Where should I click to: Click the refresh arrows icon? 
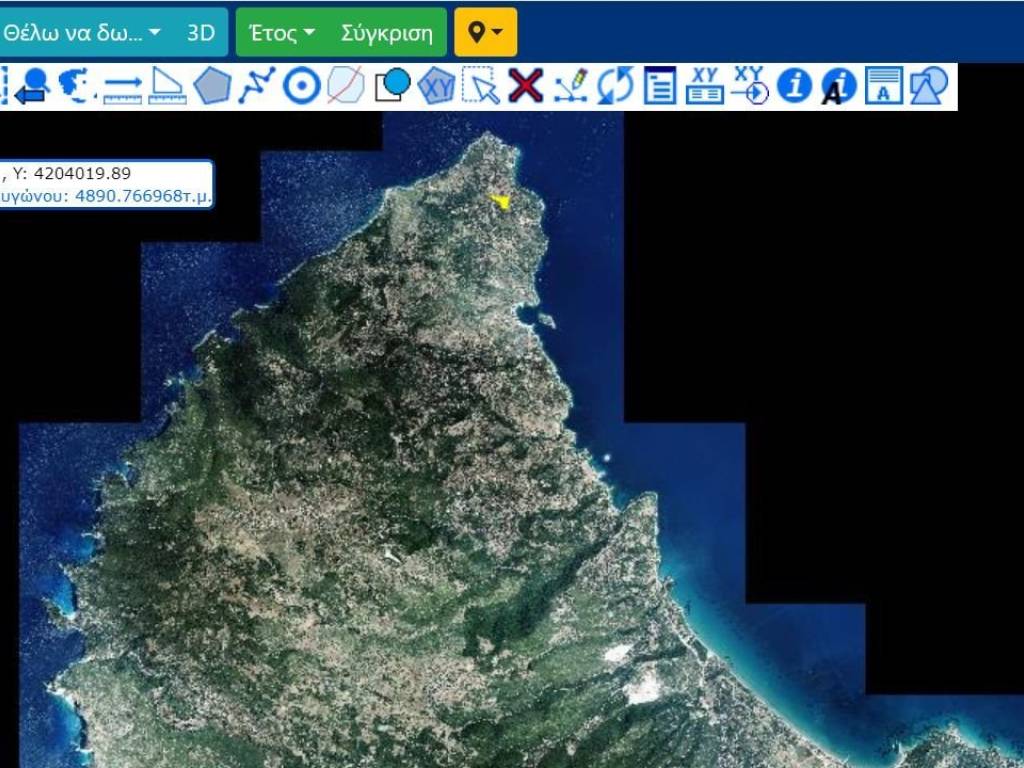(x=615, y=86)
